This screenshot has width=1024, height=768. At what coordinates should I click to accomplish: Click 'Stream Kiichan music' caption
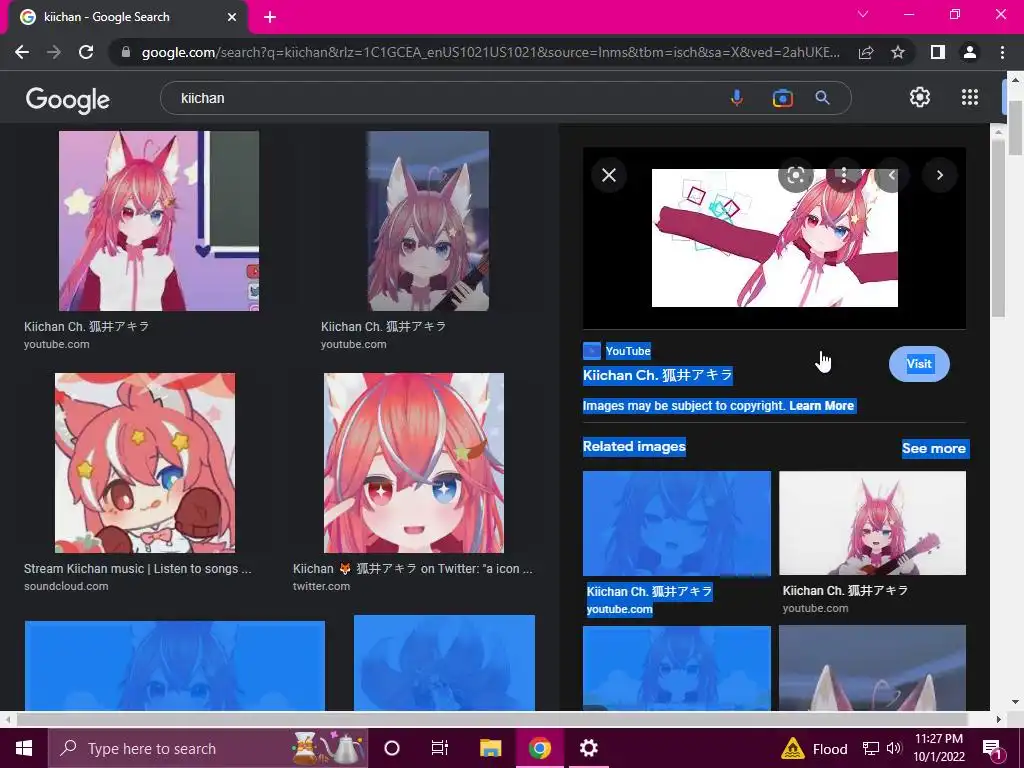click(137, 568)
